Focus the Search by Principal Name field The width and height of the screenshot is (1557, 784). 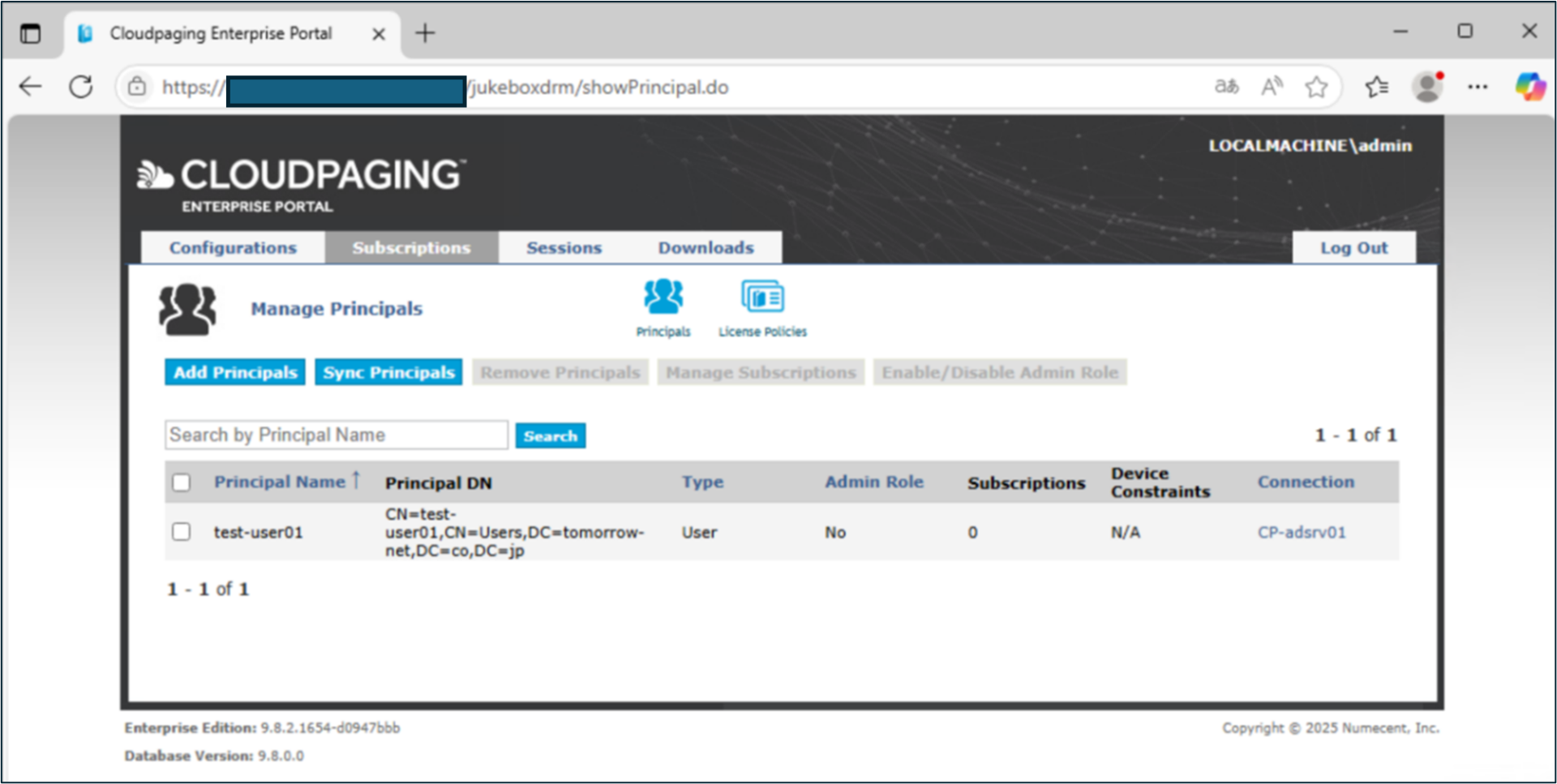(x=337, y=435)
